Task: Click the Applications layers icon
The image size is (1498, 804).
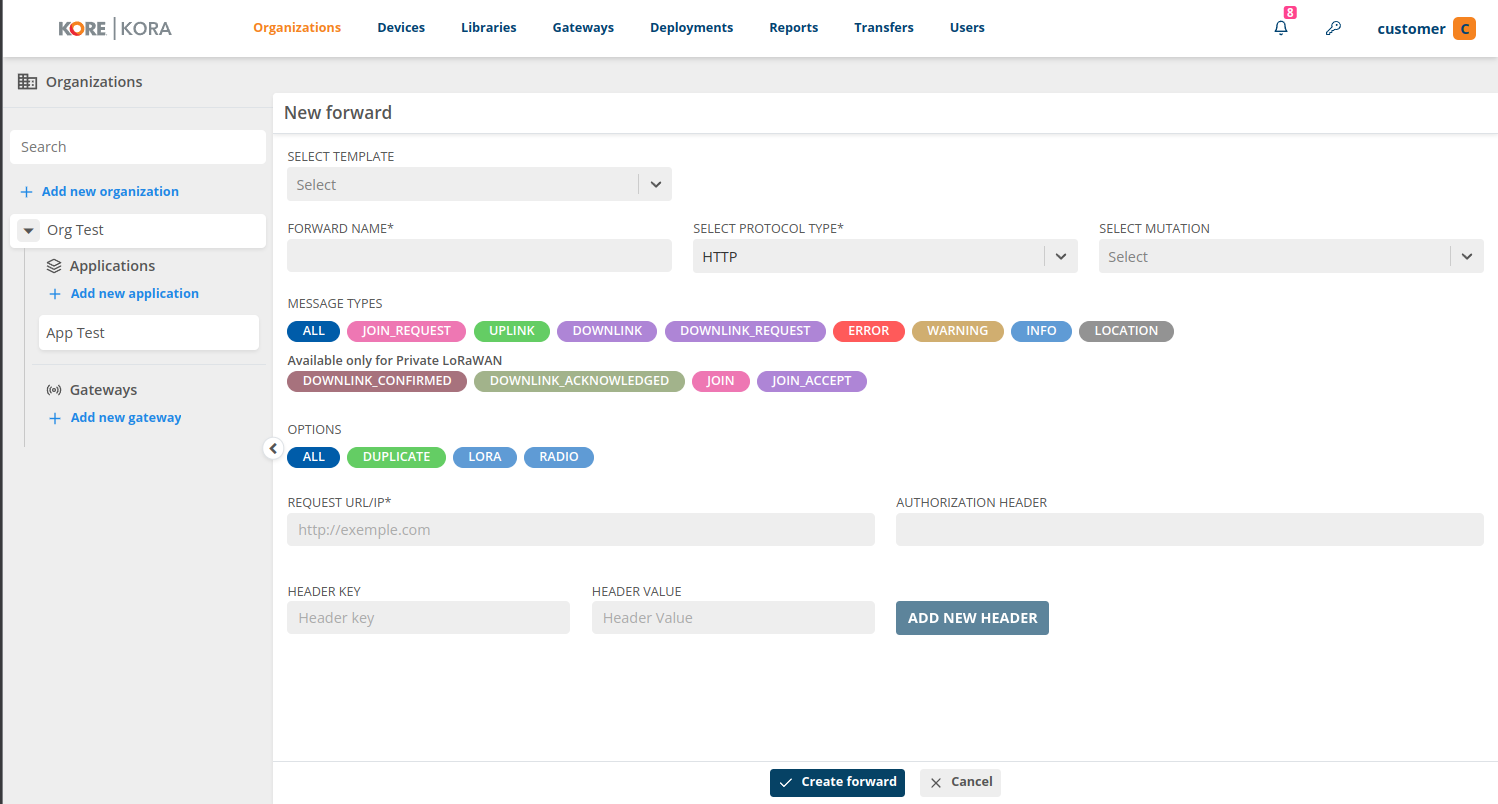Action: coord(55,266)
